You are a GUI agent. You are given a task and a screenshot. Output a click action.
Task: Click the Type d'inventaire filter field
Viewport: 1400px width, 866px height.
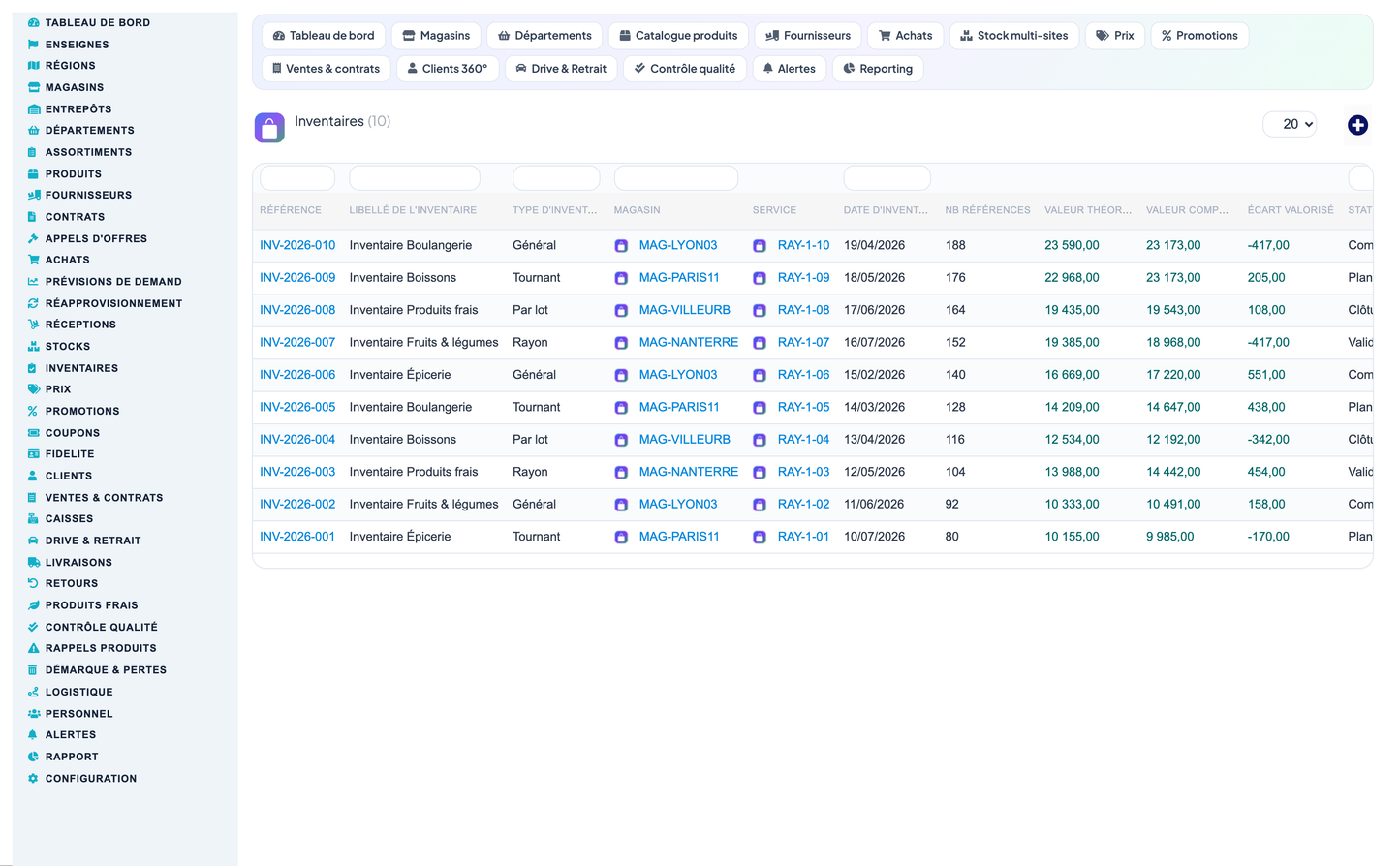pyautogui.click(x=556, y=178)
